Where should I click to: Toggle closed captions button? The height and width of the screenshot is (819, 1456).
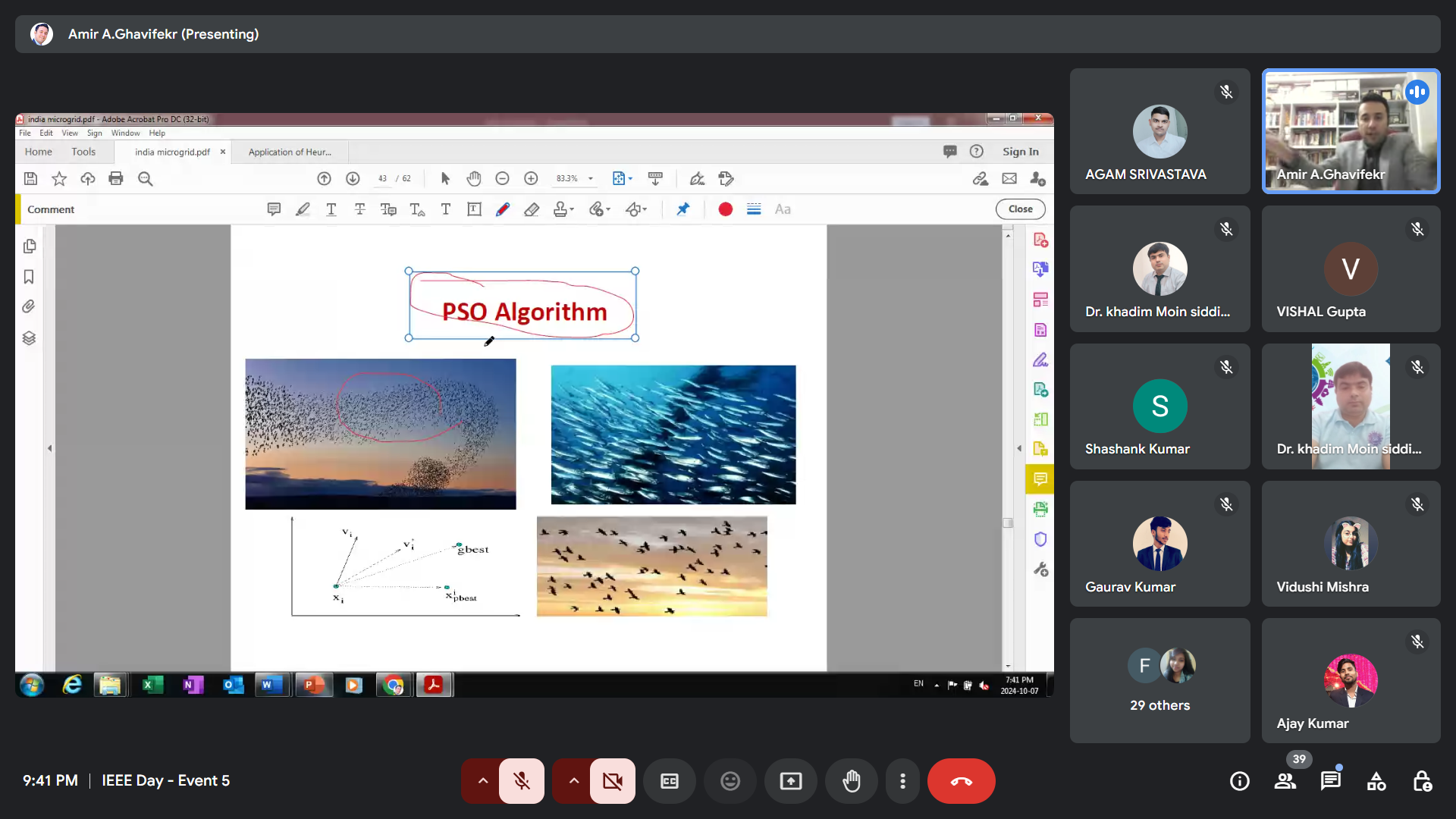click(670, 780)
